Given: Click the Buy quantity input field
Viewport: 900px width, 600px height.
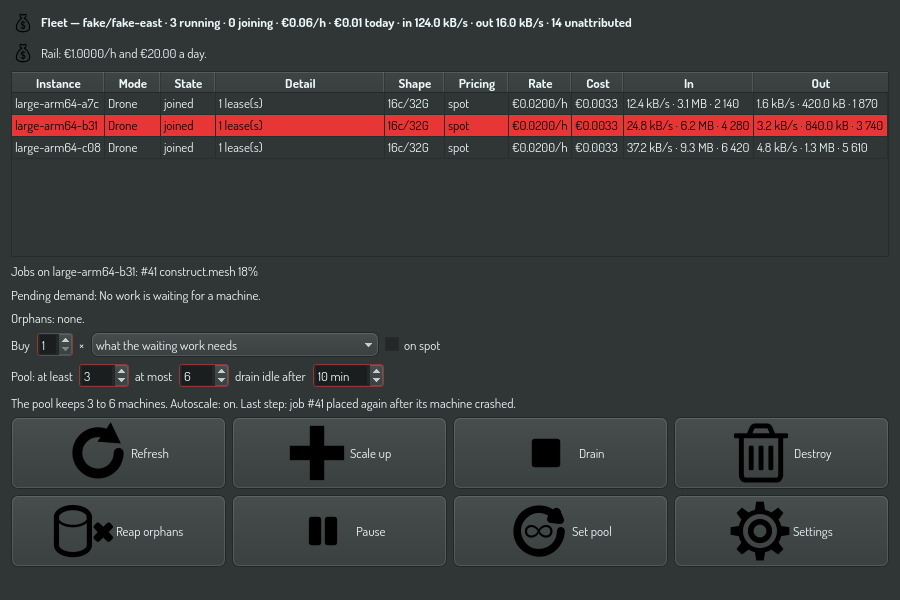Looking at the screenshot, I should [49, 345].
